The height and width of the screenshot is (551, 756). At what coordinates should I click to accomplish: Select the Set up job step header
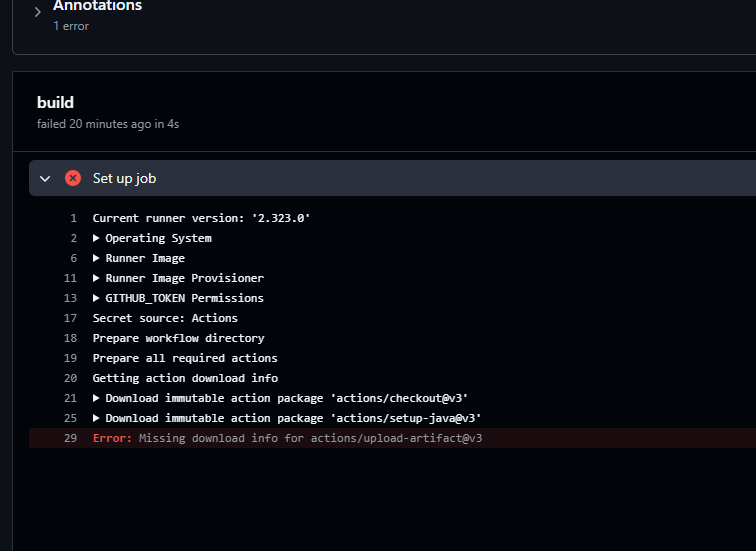pyautogui.click(x=392, y=178)
